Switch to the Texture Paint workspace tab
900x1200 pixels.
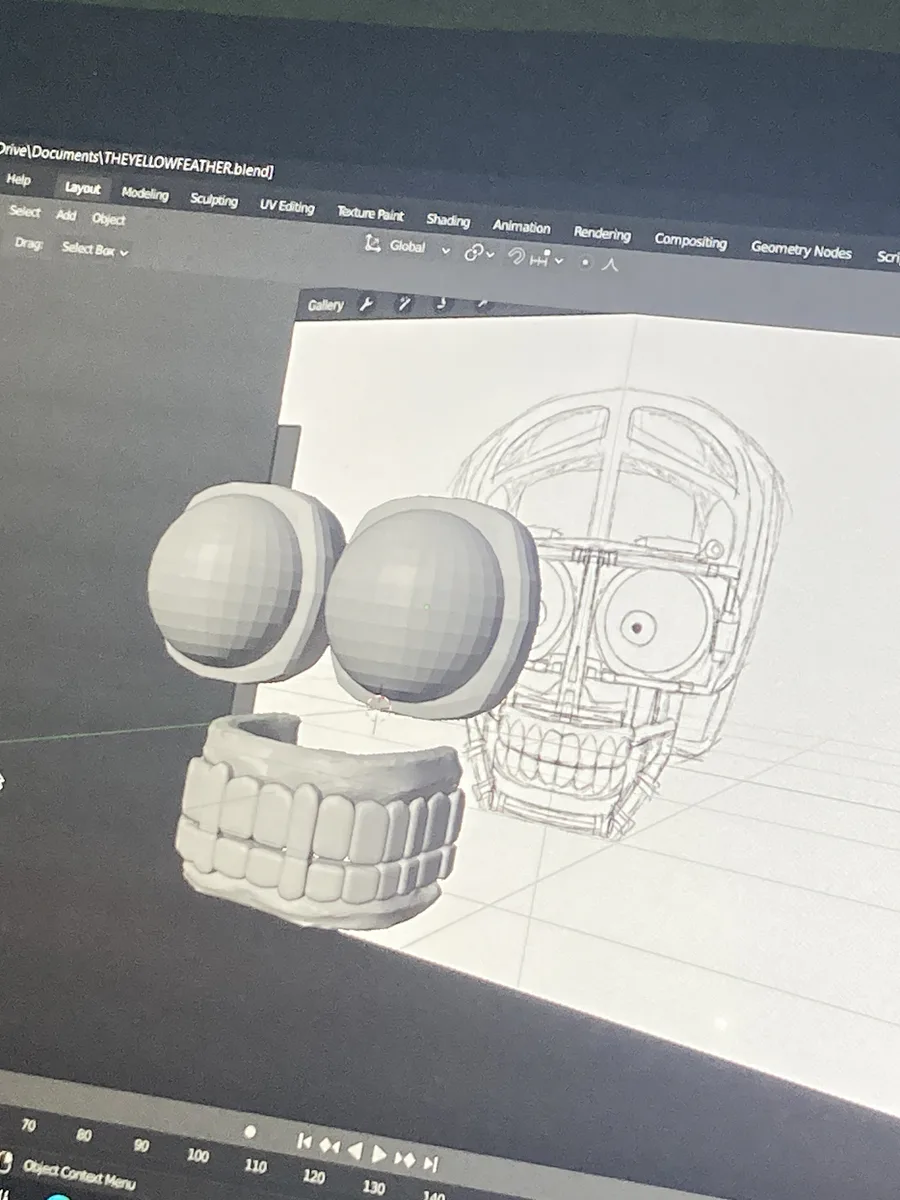coord(370,213)
